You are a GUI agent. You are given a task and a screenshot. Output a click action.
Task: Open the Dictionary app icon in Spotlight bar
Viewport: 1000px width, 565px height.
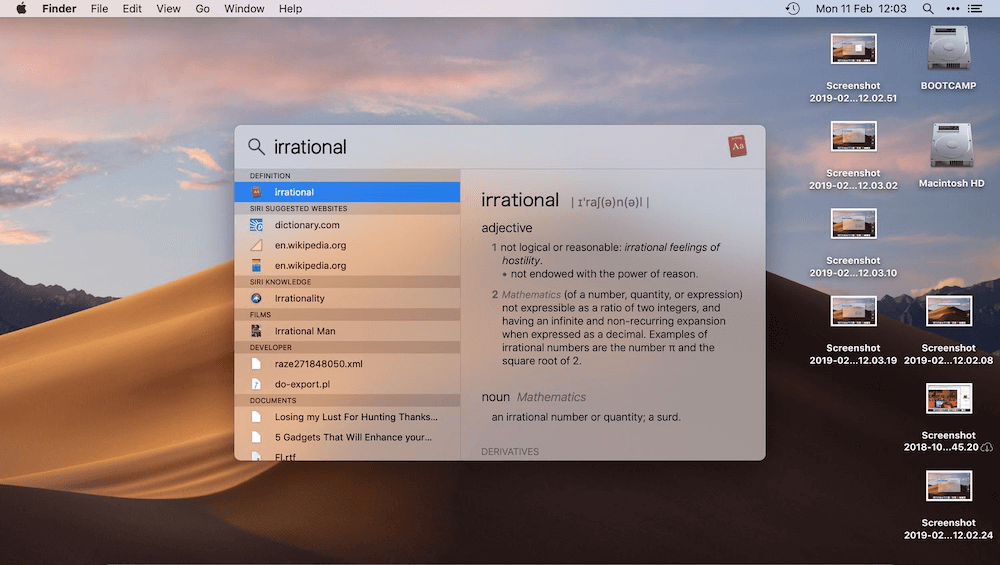coord(737,146)
